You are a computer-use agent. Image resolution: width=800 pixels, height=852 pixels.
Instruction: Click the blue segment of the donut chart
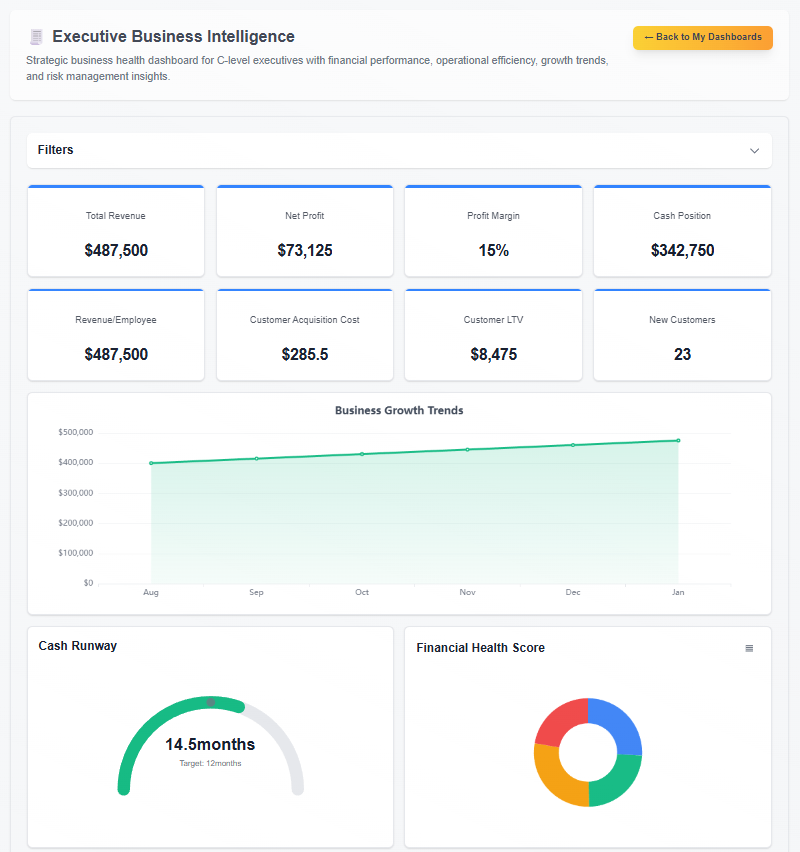[620, 723]
